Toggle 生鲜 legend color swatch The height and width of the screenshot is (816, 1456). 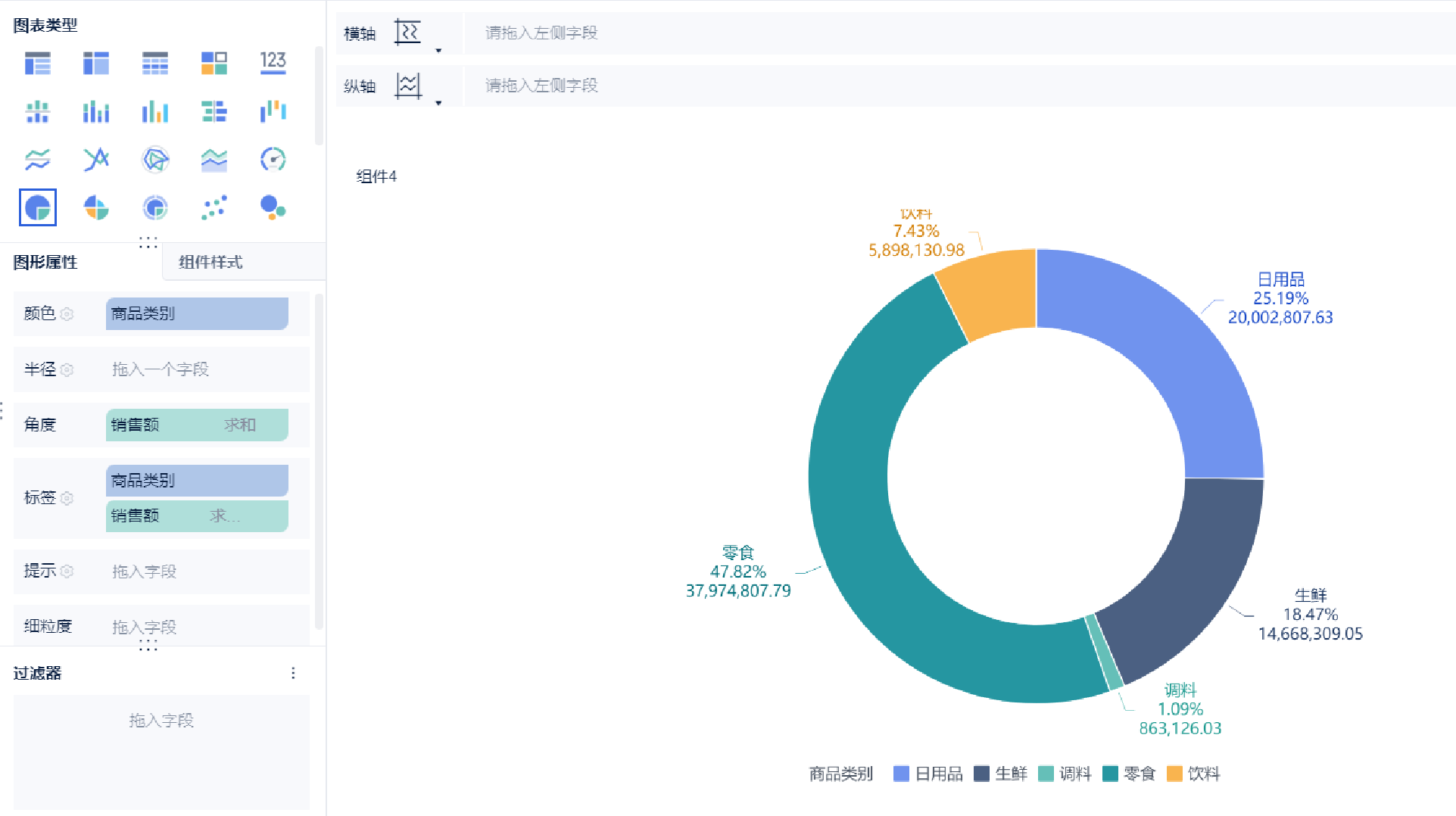(981, 774)
